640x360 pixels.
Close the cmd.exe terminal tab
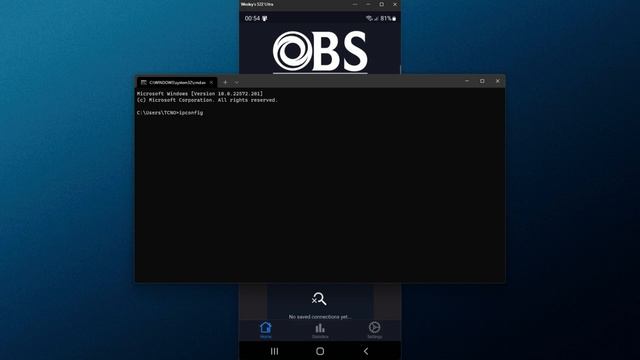coord(211,82)
